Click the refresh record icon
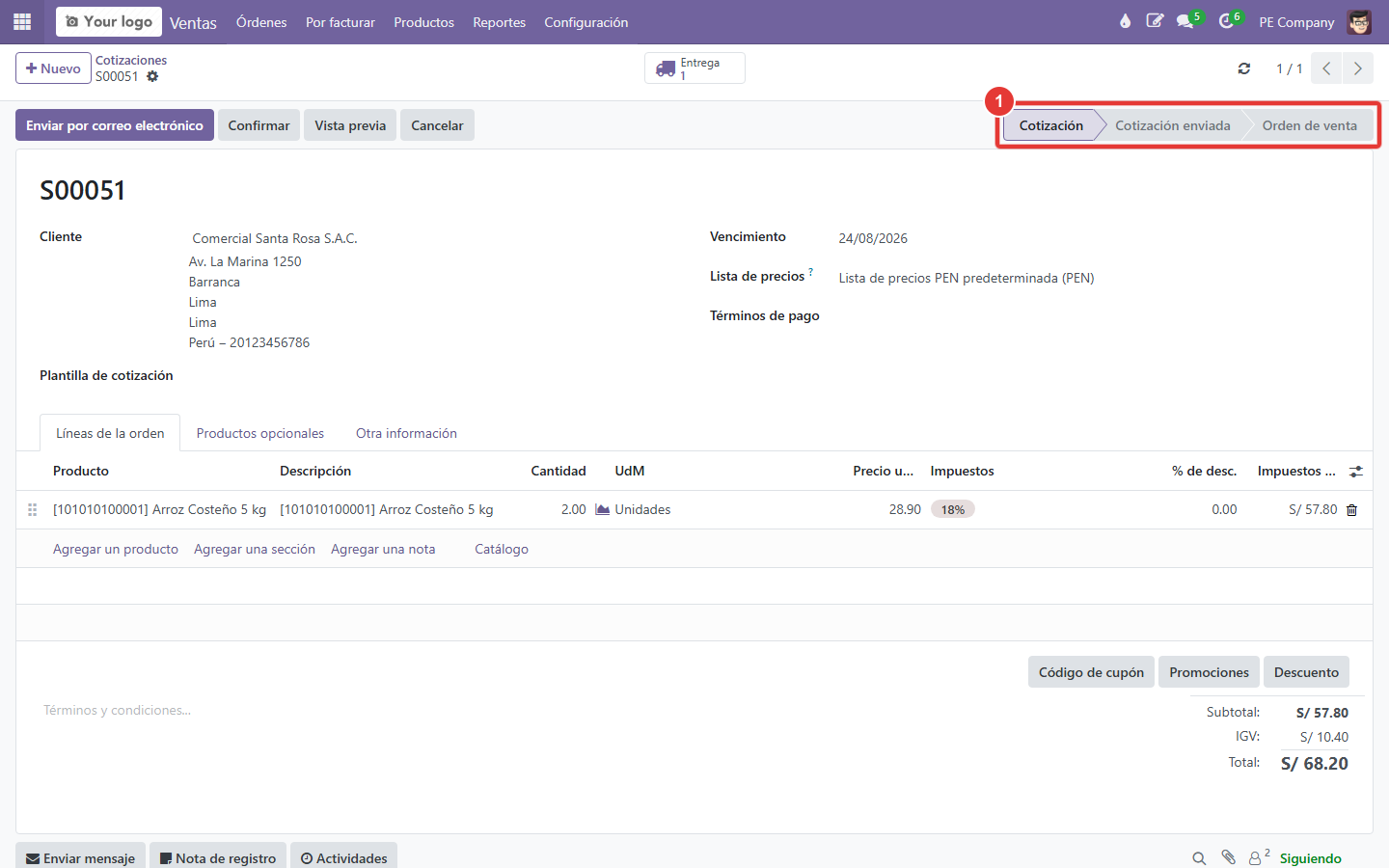 (1244, 68)
